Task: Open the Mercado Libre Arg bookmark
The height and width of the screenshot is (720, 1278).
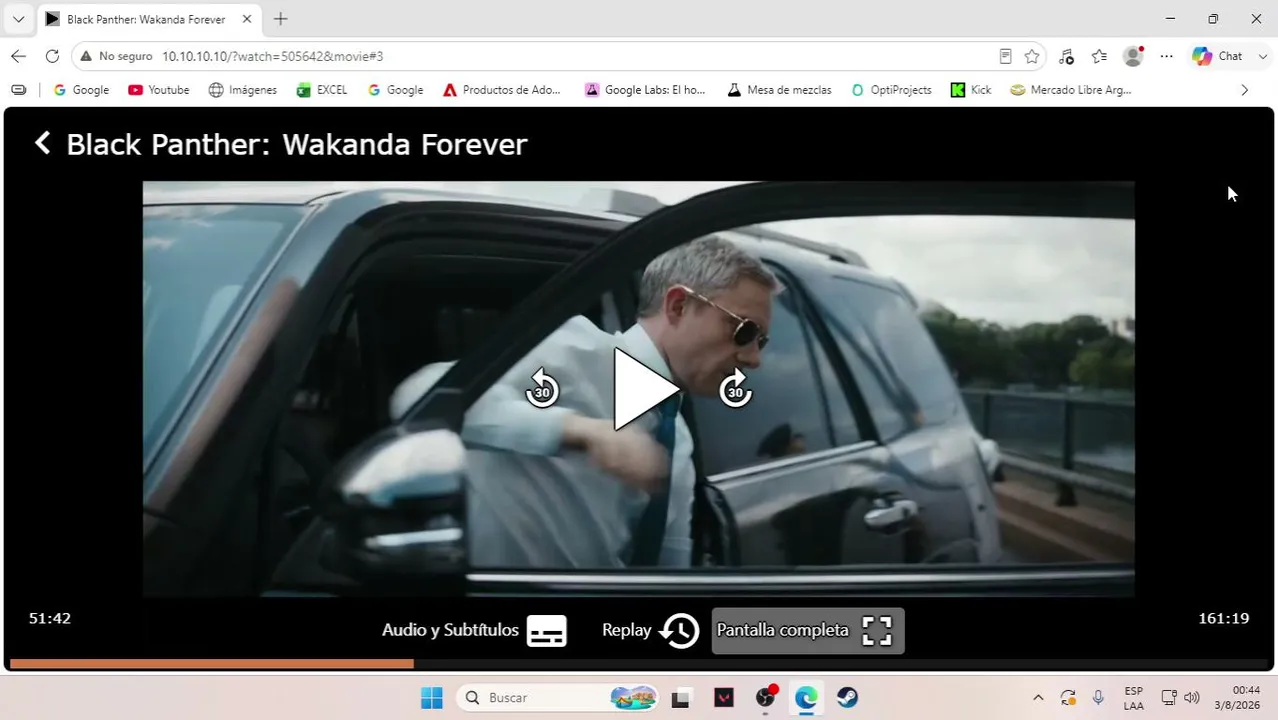Action: (x=1071, y=90)
